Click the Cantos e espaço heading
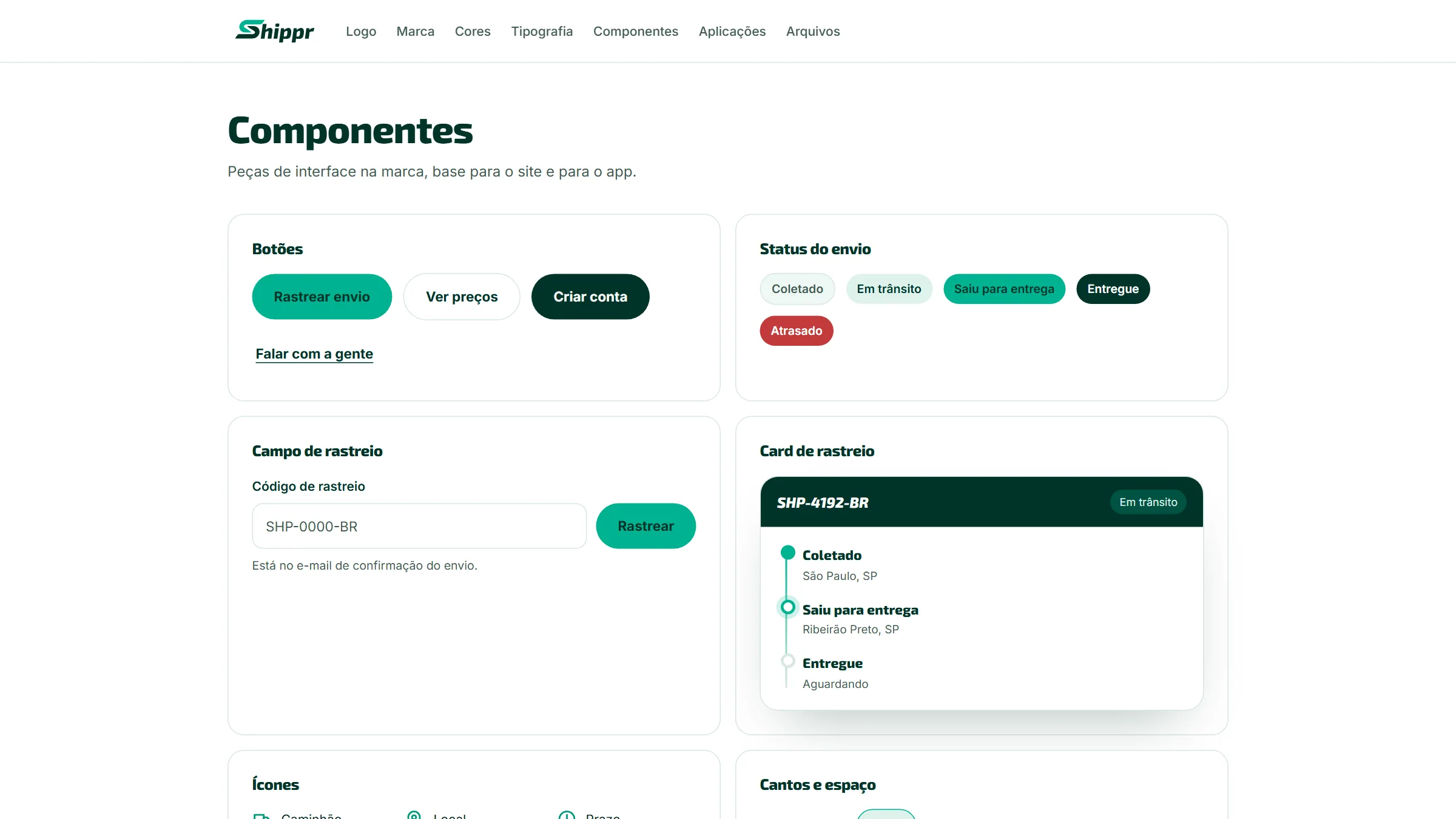The width and height of the screenshot is (1456, 819). (x=817, y=784)
